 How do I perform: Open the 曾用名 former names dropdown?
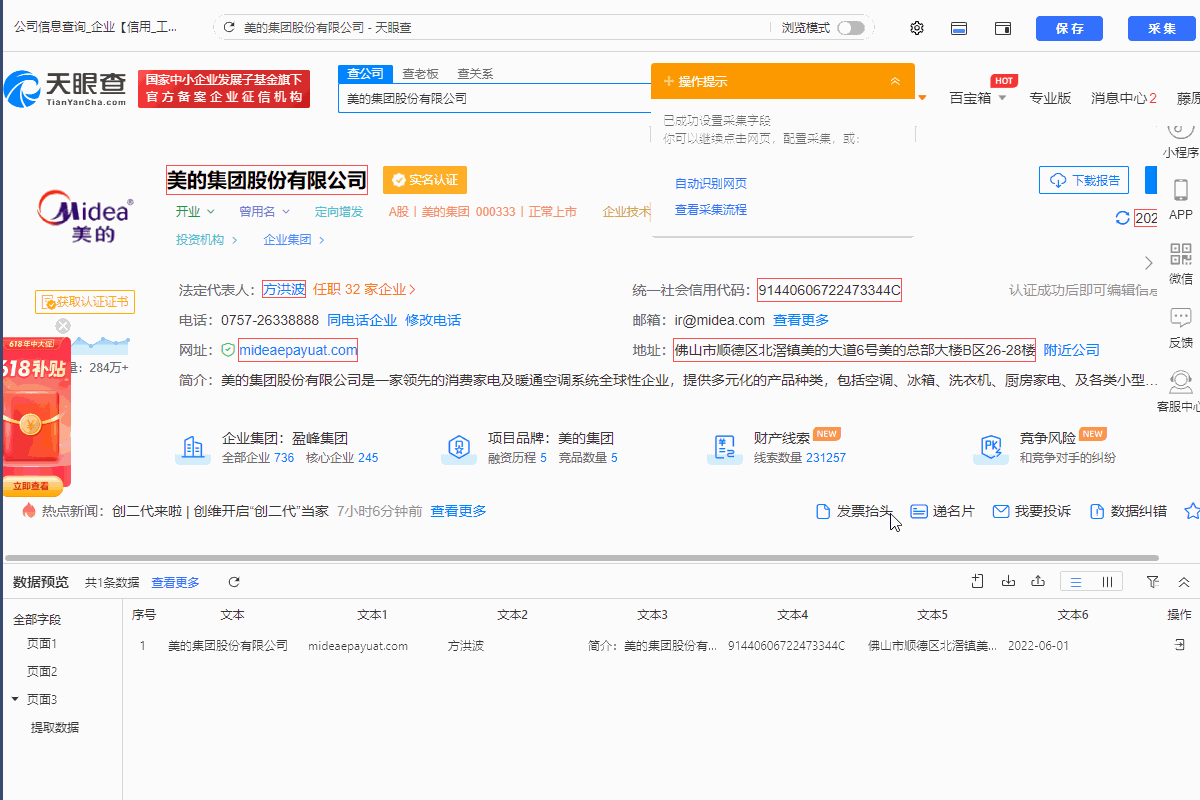264,212
